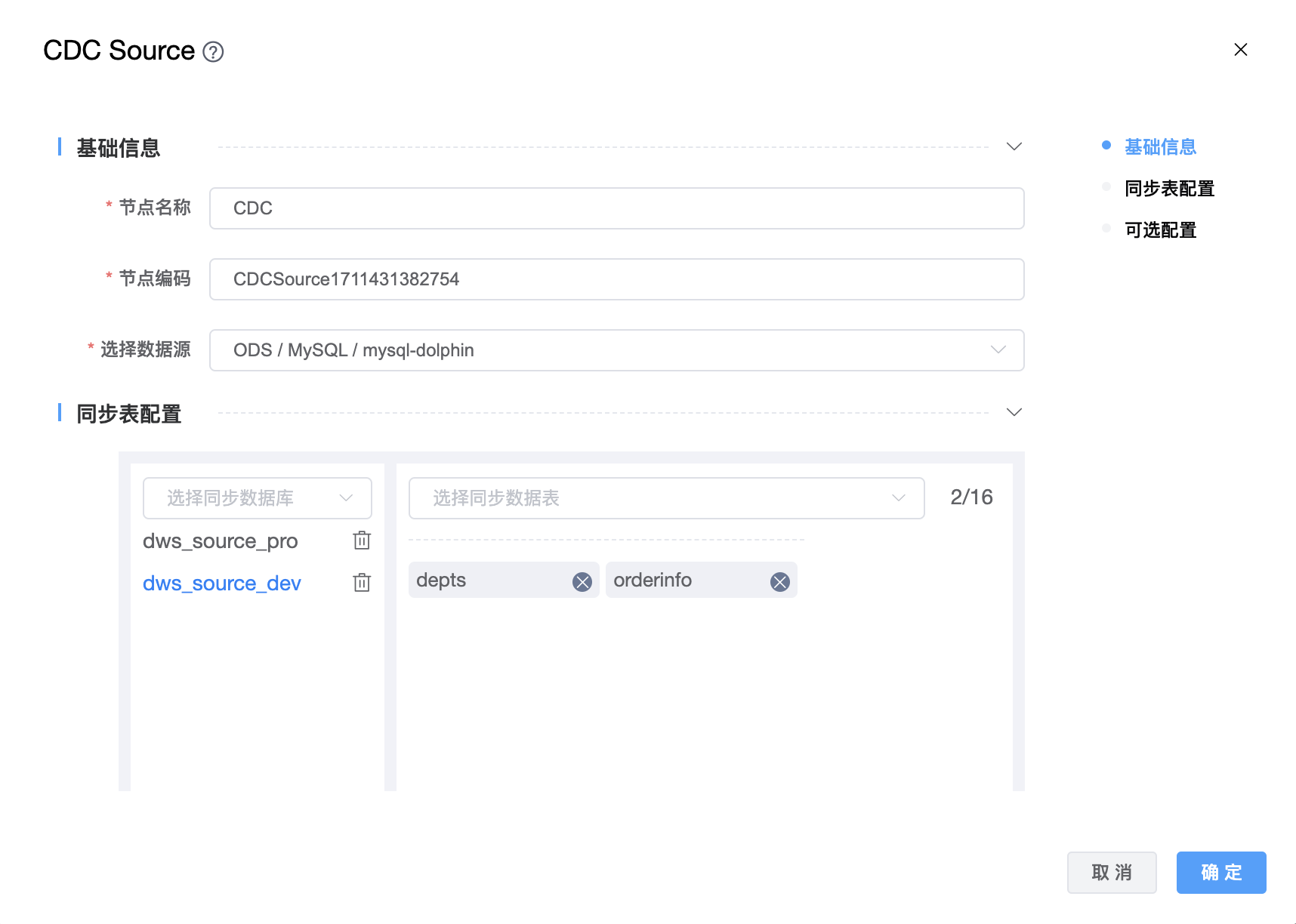Collapse the 基础信息 section
Viewport: 1296px width, 924px height.
(1014, 146)
